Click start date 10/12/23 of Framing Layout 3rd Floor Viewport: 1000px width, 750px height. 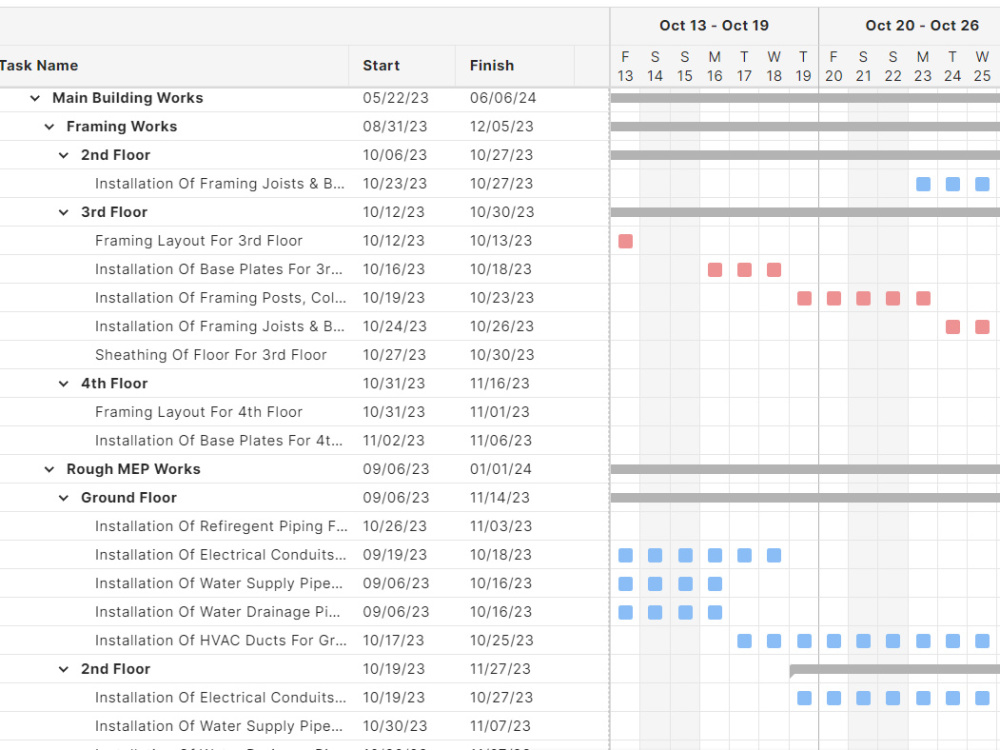pyautogui.click(x=393, y=241)
